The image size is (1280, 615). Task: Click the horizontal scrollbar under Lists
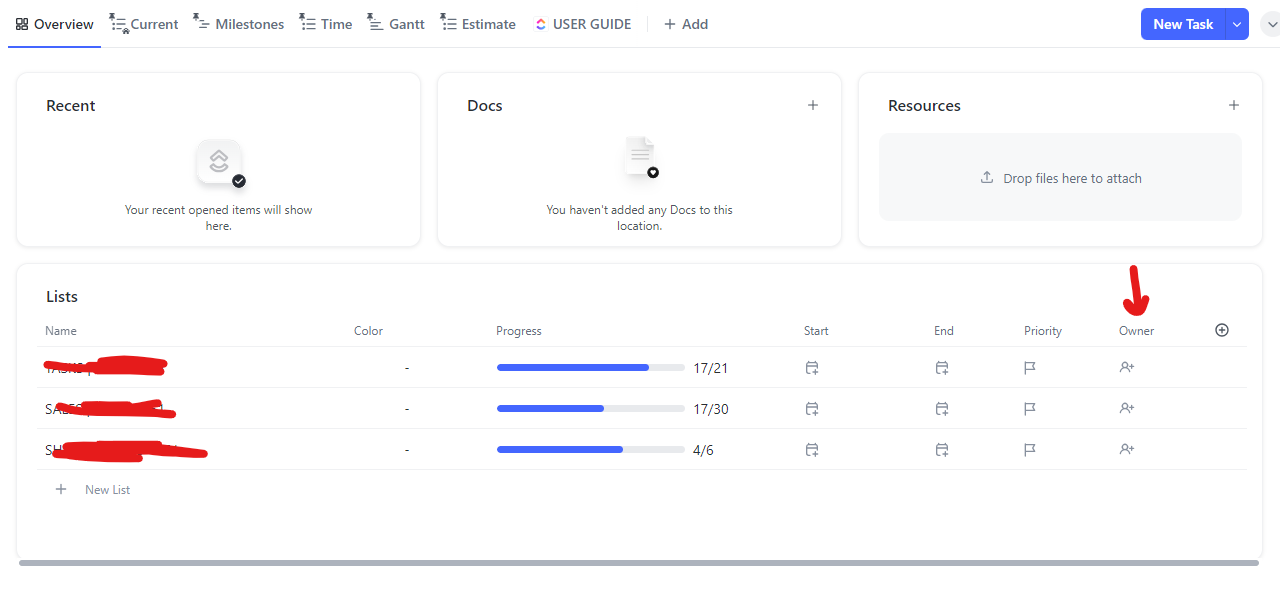638,563
